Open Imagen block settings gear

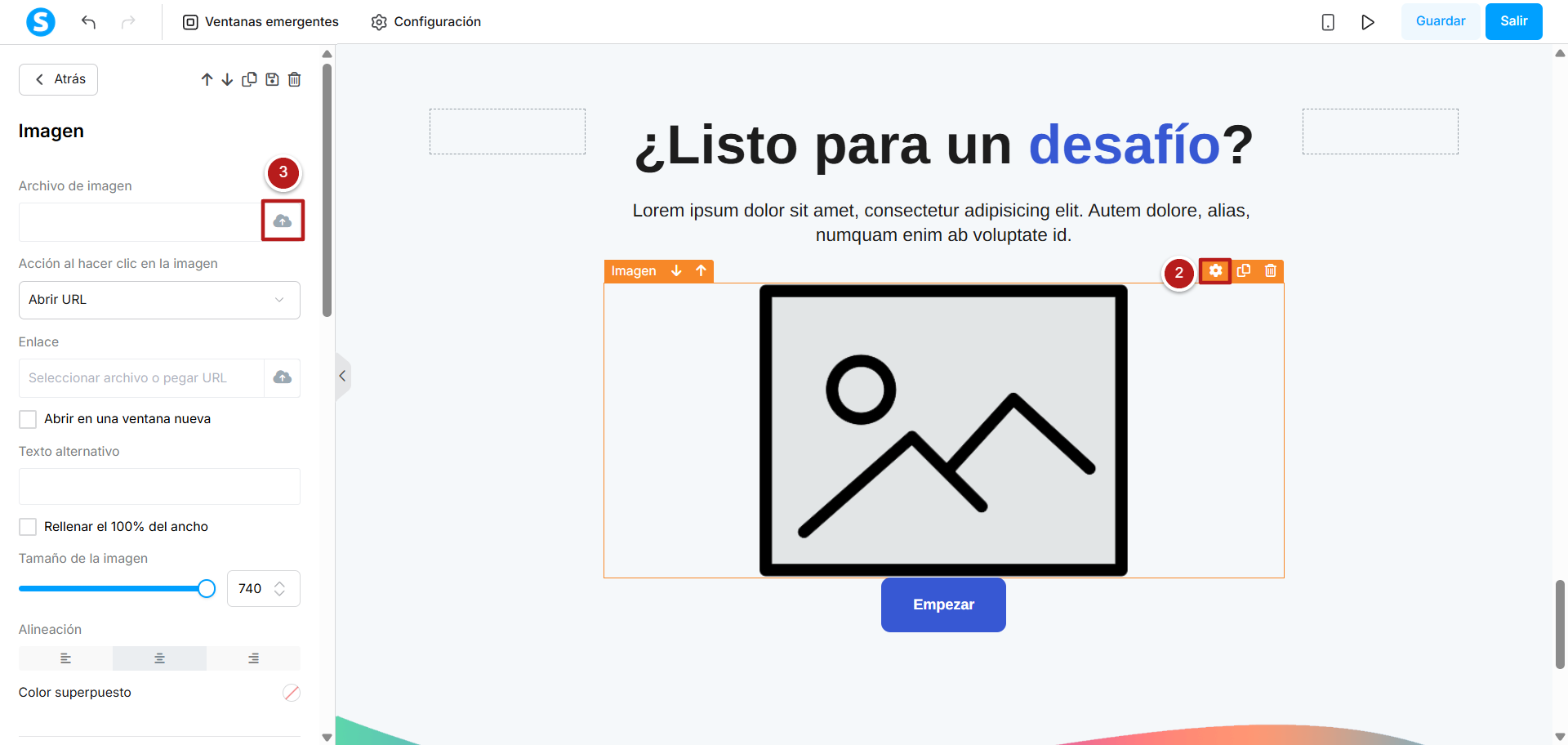pyautogui.click(x=1216, y=271)
